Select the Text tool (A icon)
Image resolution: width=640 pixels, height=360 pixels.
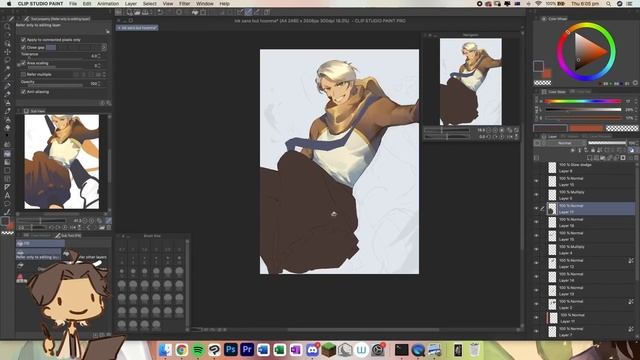(x=7, y=196)
